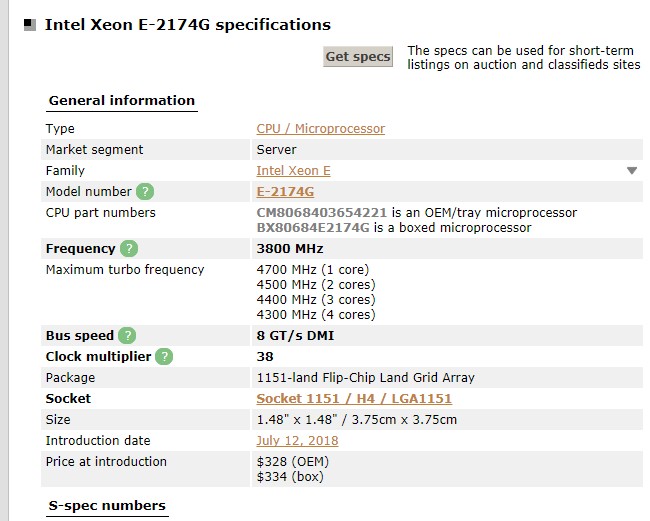This screenshot has width=650, height=521.
Task: Select the CM8068403654221 part number text
Action: (x=322, y=213)
